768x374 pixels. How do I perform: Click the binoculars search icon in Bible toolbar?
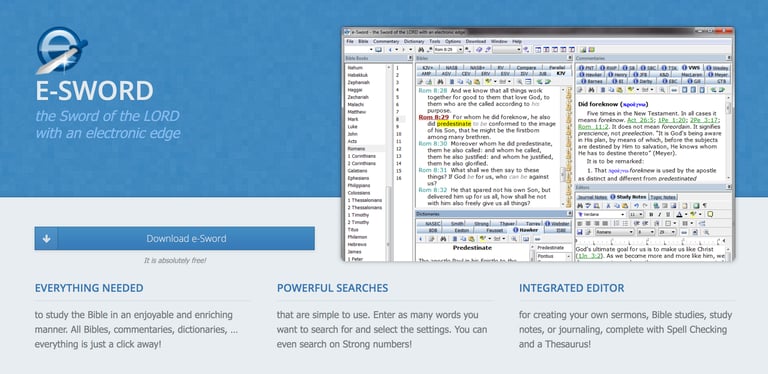pyautogui.click(x=440, y=81)
